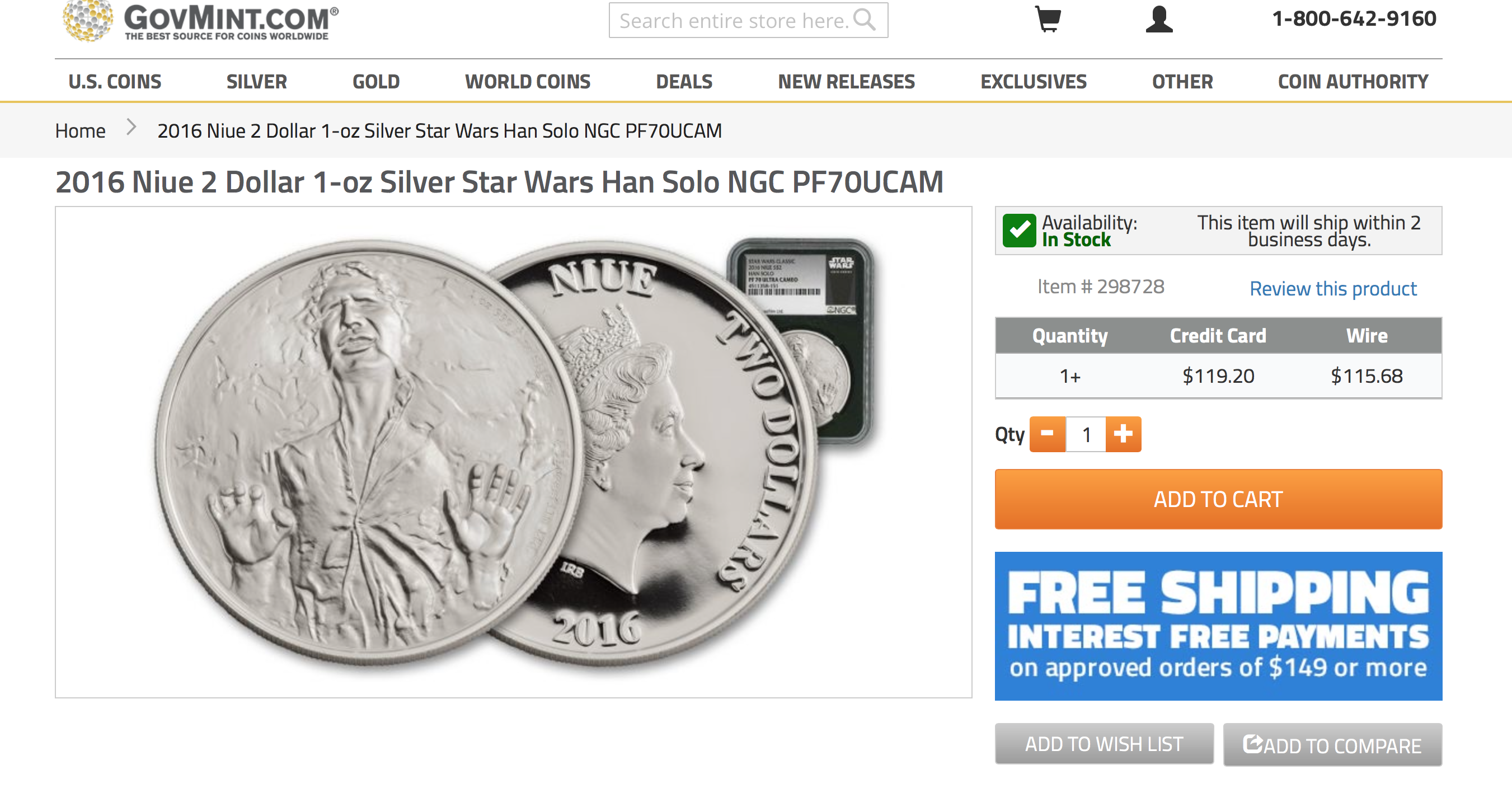Open the shopping cart icon
Image resolution: width=1512 pixels, height=807 pixels.
1048,20
